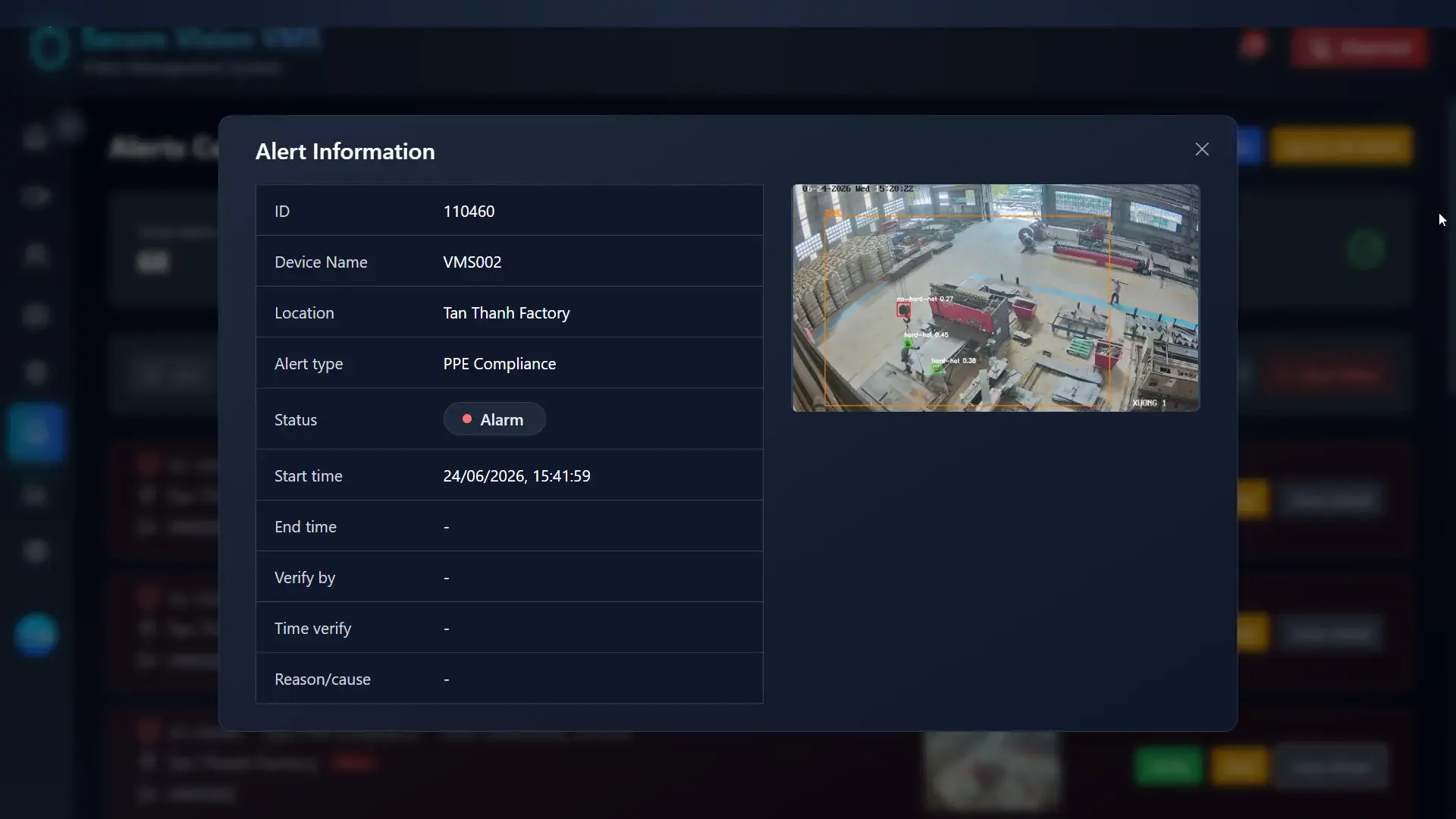Screen dimensions: 1456x819
Task: Click the Location label
Action: tap(304, 313)
